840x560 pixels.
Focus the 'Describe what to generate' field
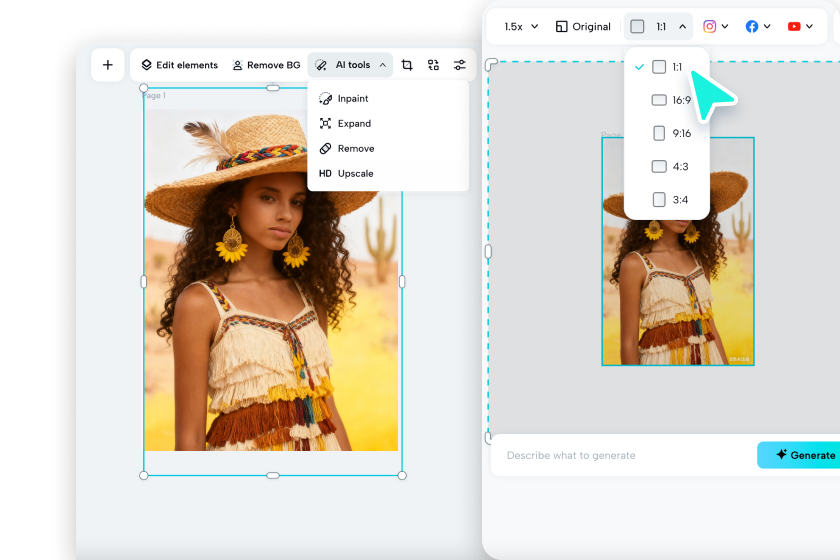coord(620,455)
